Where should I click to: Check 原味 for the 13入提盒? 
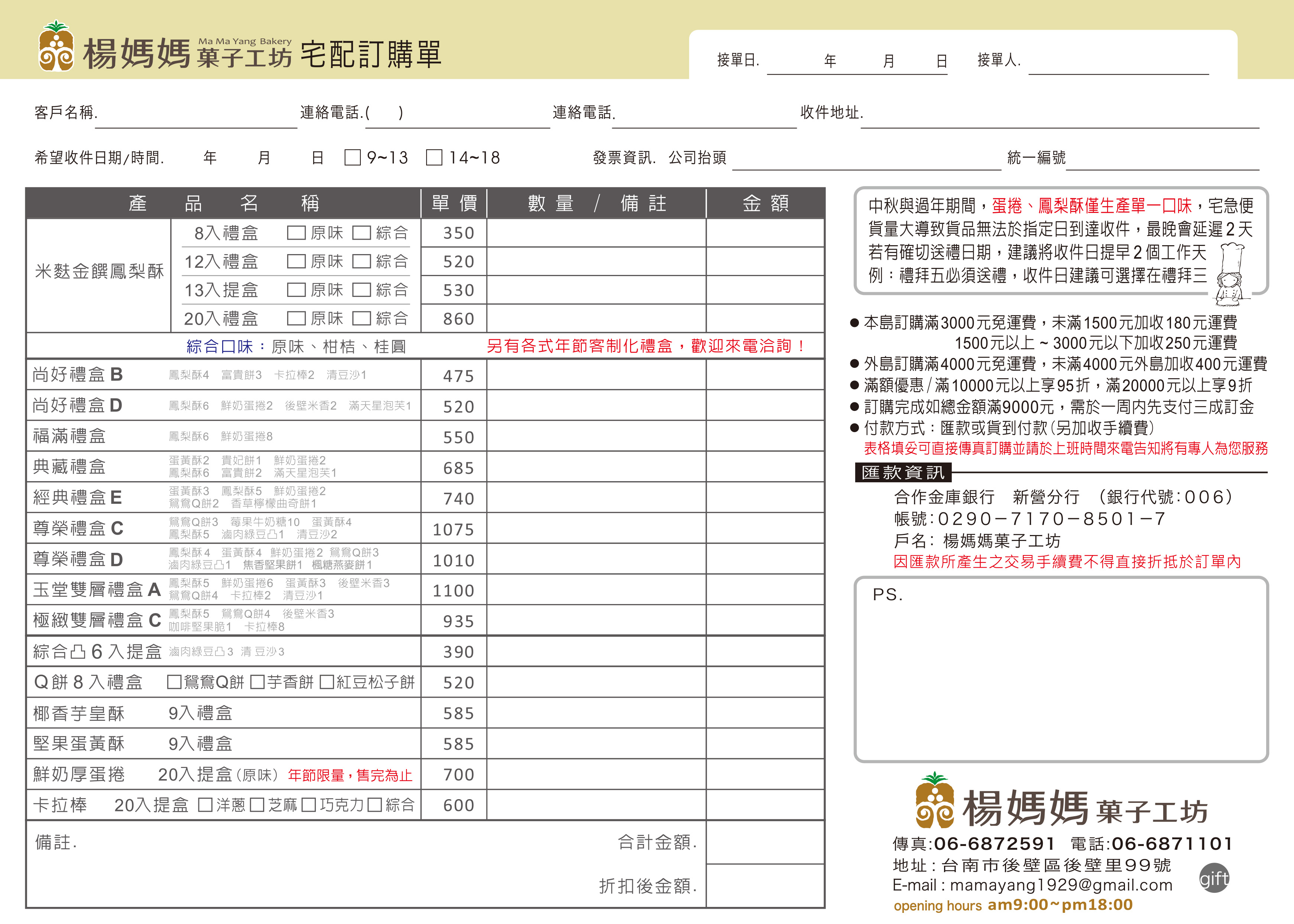click(x=296, y=289)
